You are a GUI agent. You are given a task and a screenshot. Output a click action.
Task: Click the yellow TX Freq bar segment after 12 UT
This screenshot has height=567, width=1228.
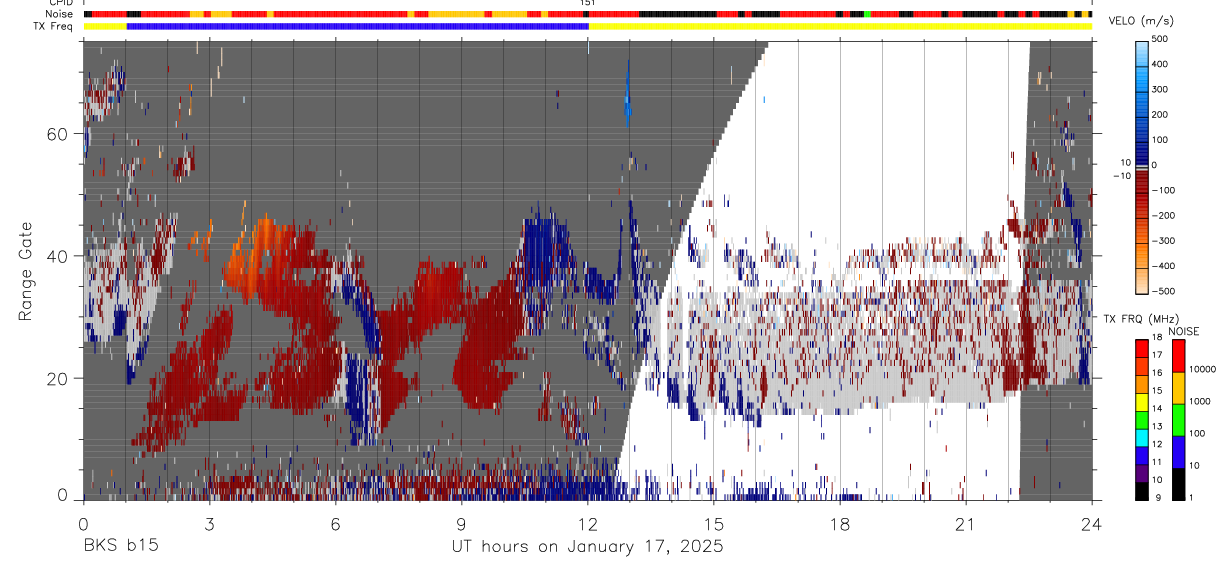coord(840,26)
